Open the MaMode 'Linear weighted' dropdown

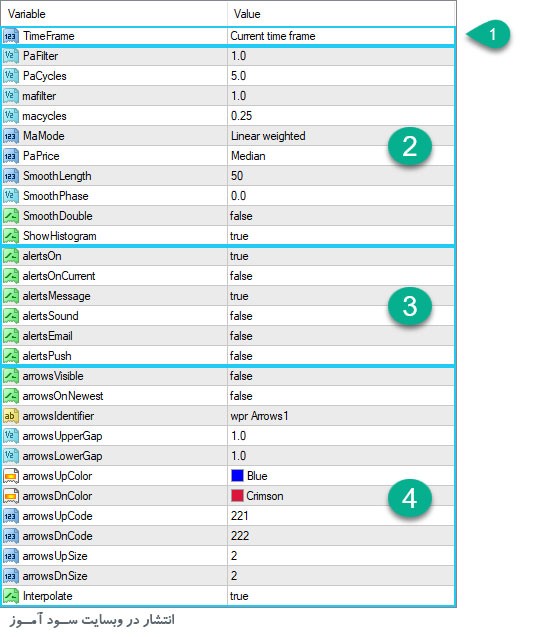click(340, 136)
